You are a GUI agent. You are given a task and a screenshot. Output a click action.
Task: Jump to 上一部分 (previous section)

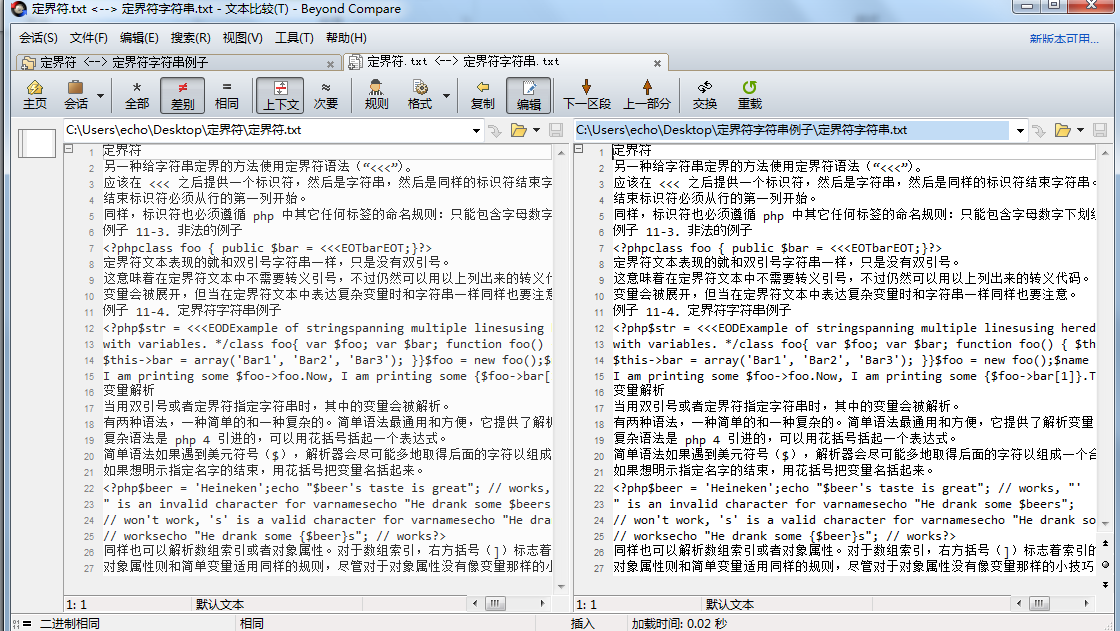point(647,94)
